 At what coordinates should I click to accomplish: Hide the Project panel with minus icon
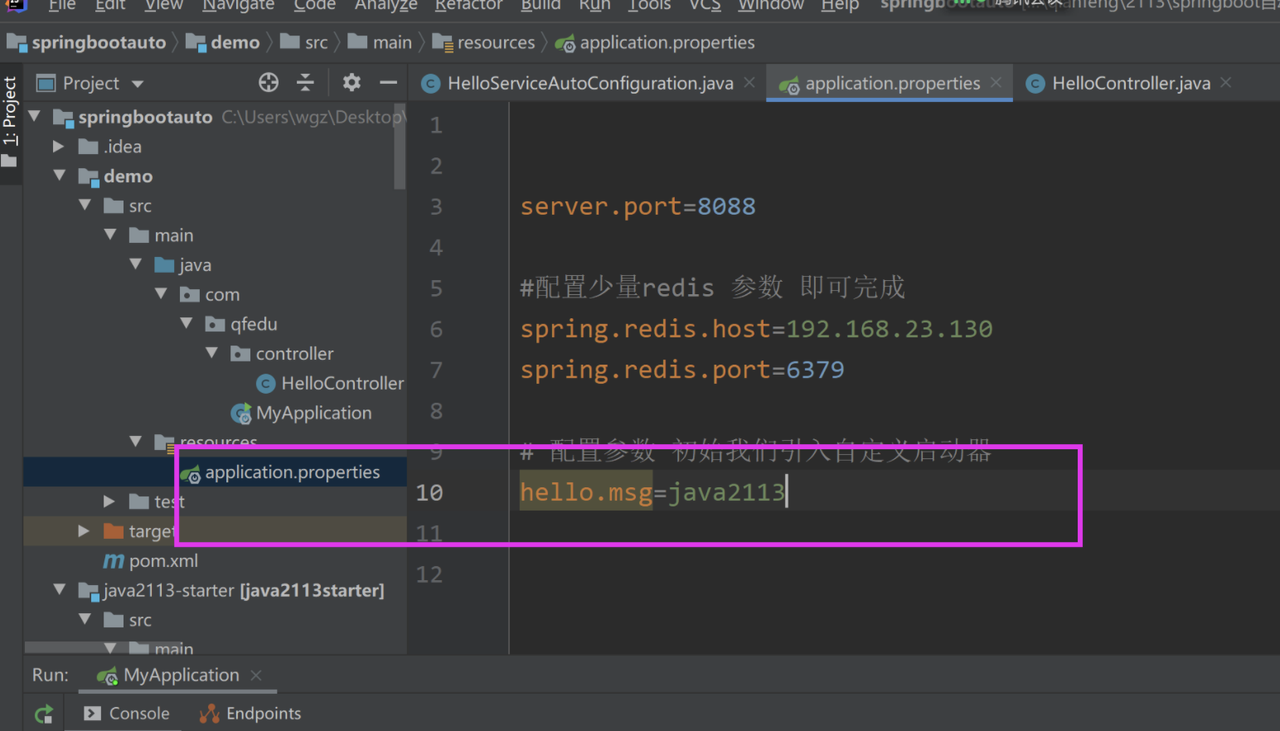pos(388,83)
